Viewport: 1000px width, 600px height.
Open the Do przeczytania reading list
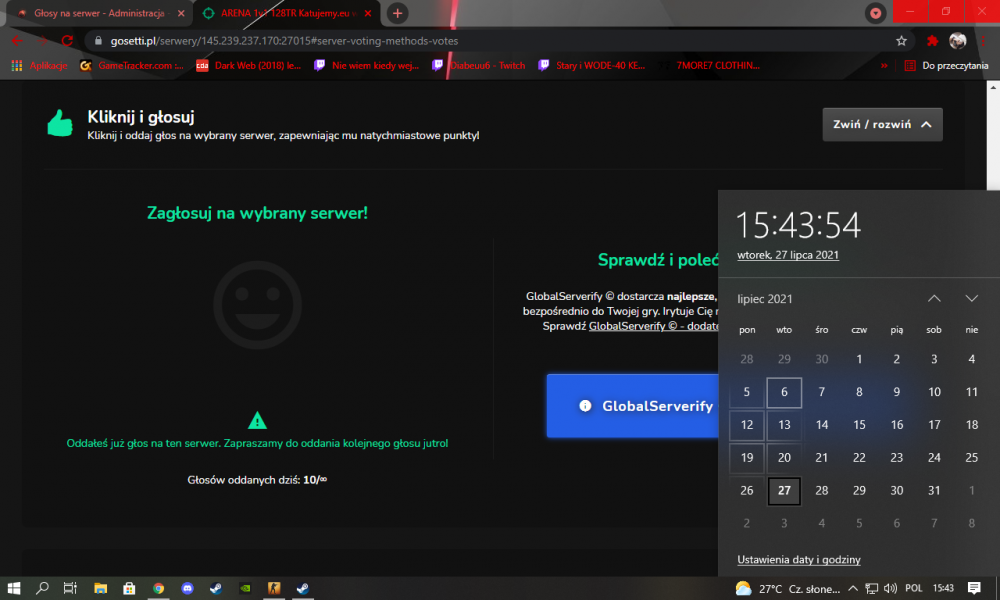click(946, 65)
